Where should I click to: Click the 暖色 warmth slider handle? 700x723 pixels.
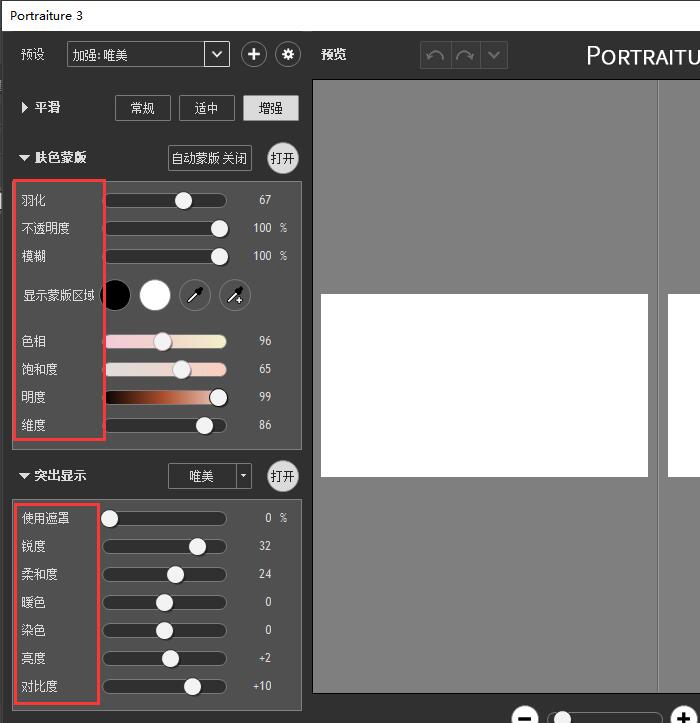click(164, 603)
